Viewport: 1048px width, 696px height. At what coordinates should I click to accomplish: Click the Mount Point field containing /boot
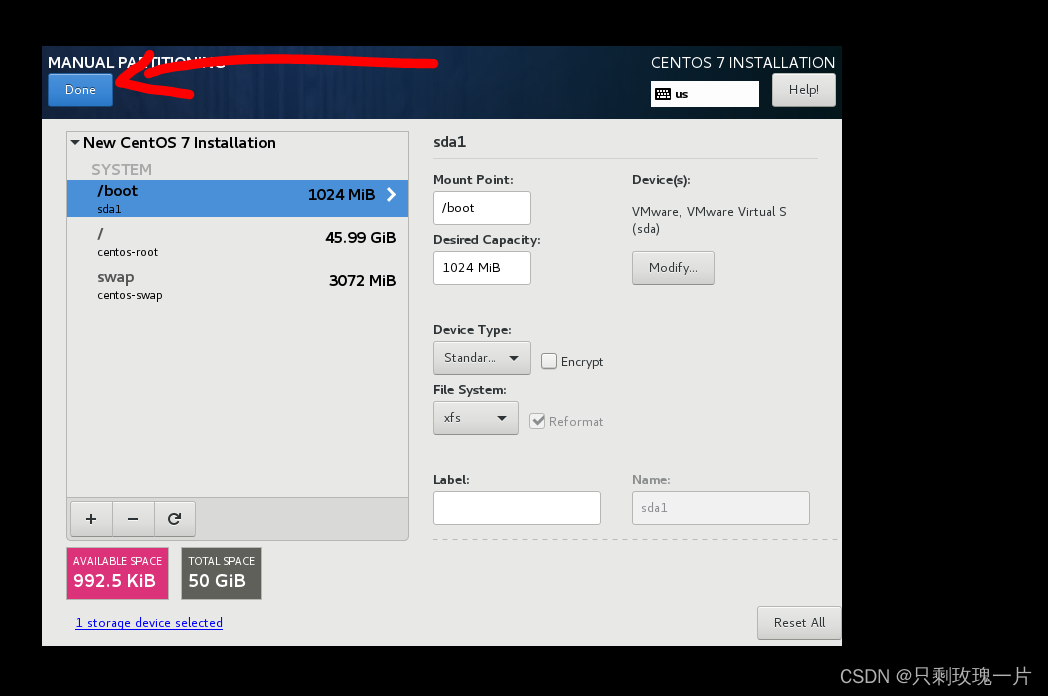pos(482,208)
